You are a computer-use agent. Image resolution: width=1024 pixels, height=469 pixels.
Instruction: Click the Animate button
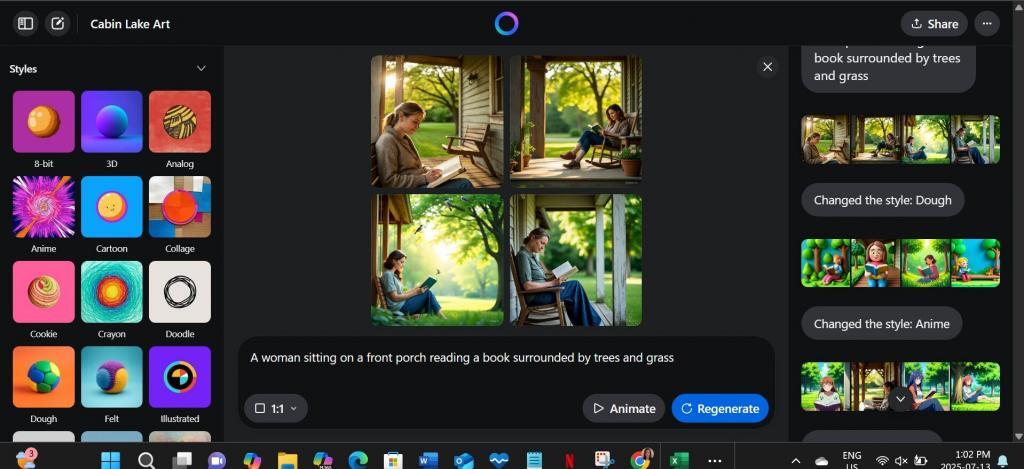[x=623, y=408]
